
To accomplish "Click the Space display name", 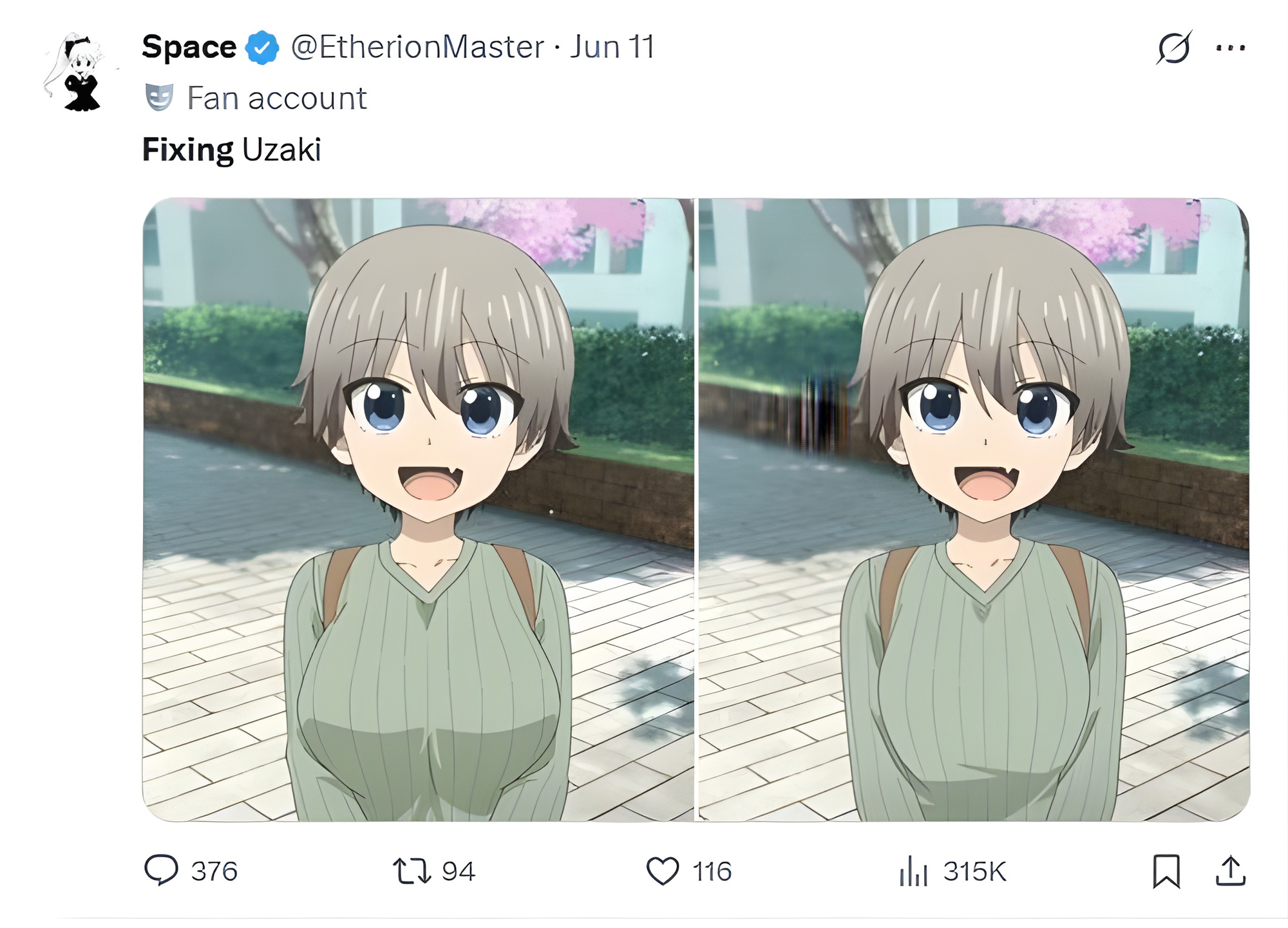I will pos(189,47).
